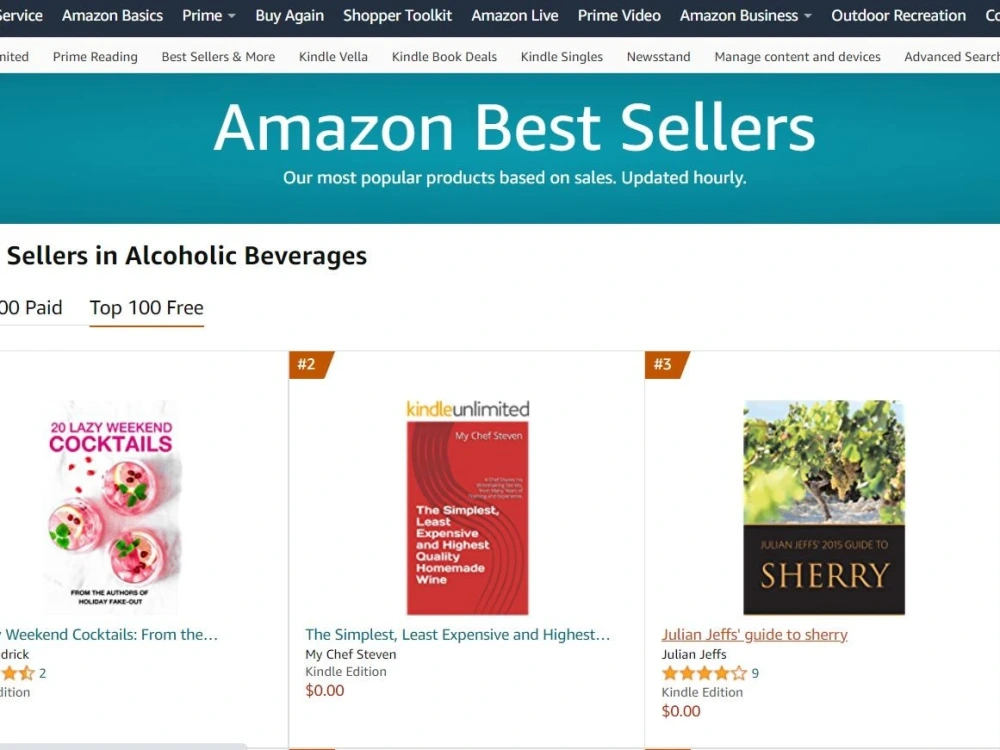Click the #3 rank badge
This screenshot has width=1000, height=750.
(666, 364)
